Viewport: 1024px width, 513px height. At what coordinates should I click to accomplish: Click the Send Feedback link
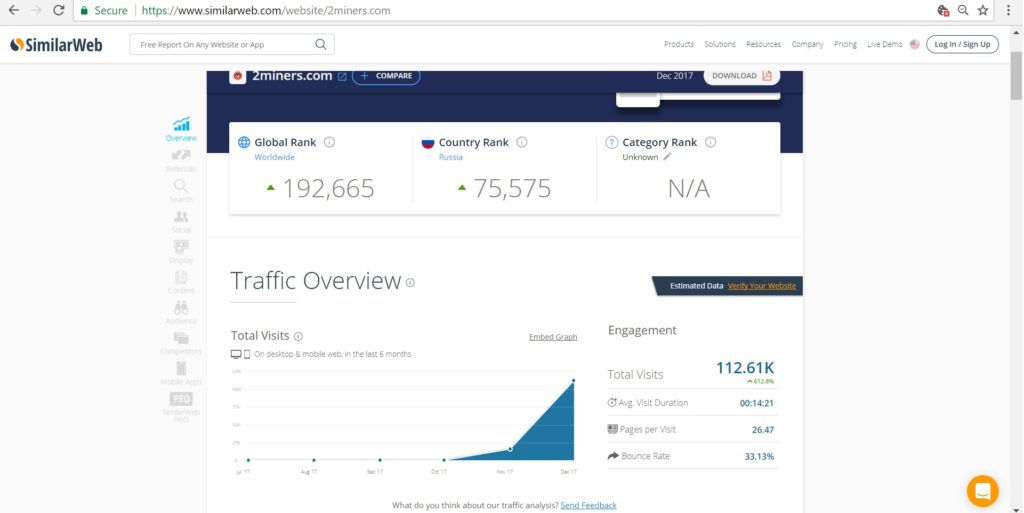tap(588, 505)
